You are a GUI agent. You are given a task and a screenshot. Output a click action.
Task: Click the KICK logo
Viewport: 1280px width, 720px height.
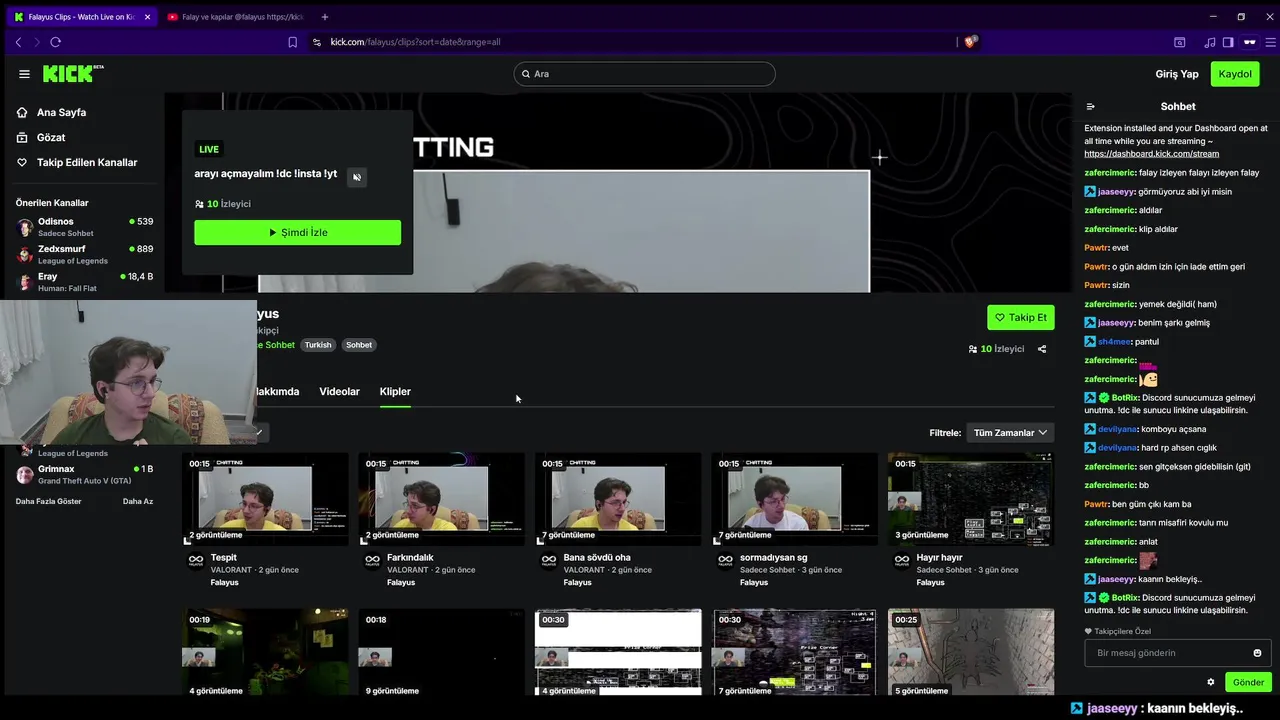(73, 73)
